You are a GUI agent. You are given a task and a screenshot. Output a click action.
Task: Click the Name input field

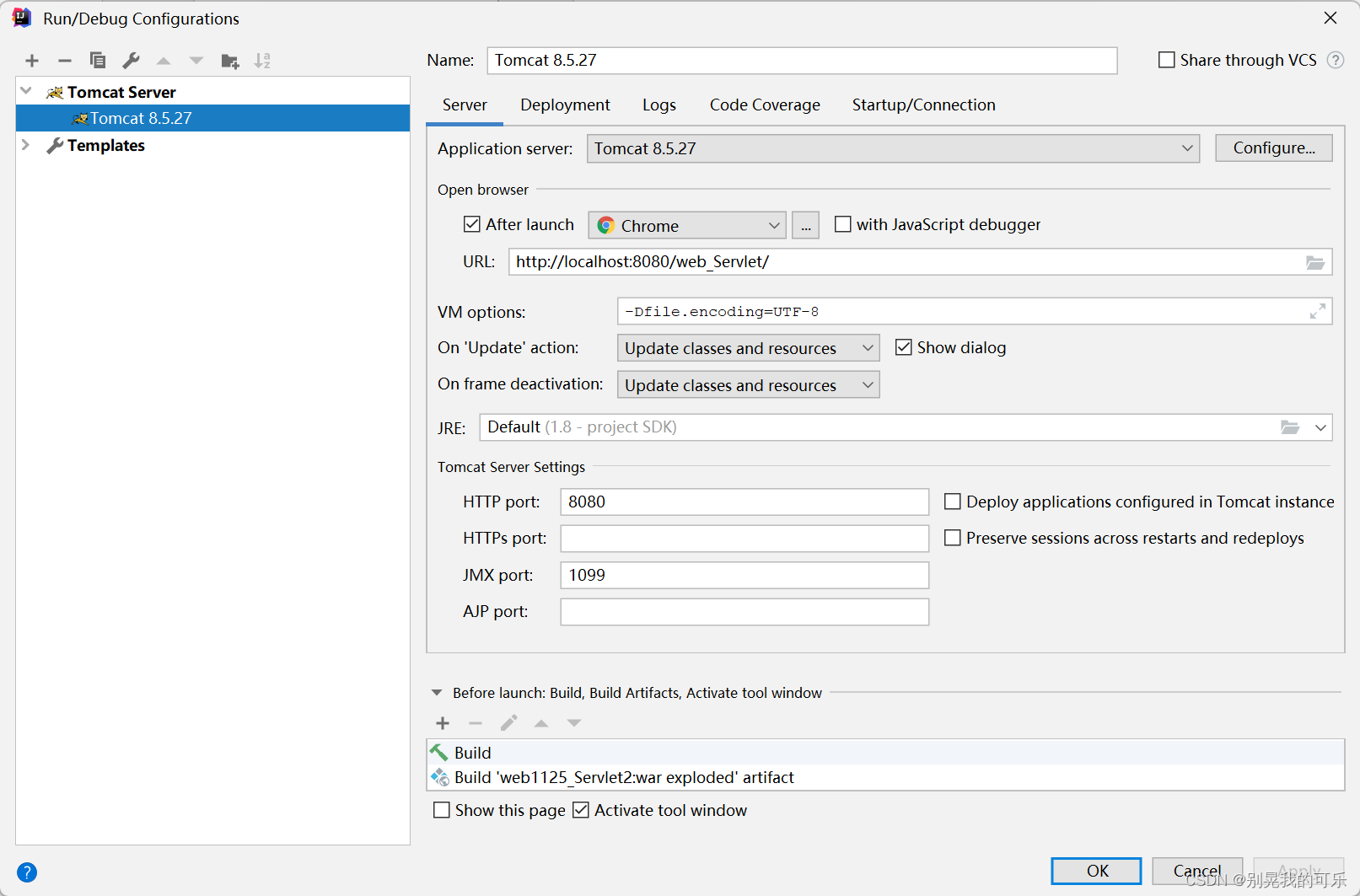[x=802, y=61]
